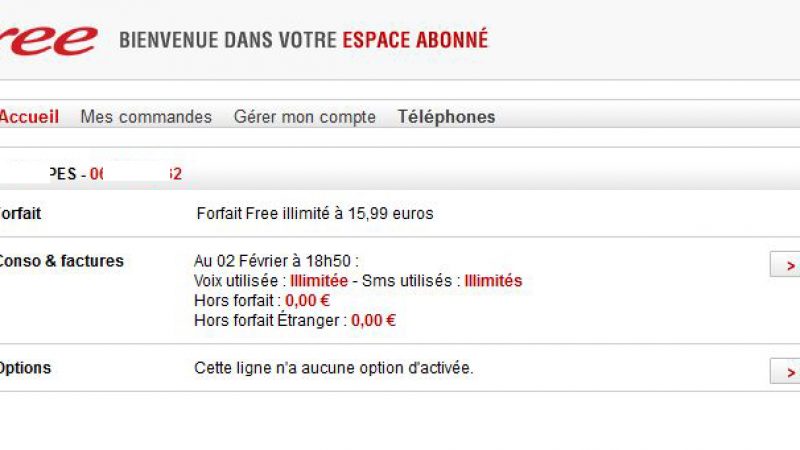
Task: Click the Forfait Free illimité 15,99 euros text
Action: click(x=315, y=214)
